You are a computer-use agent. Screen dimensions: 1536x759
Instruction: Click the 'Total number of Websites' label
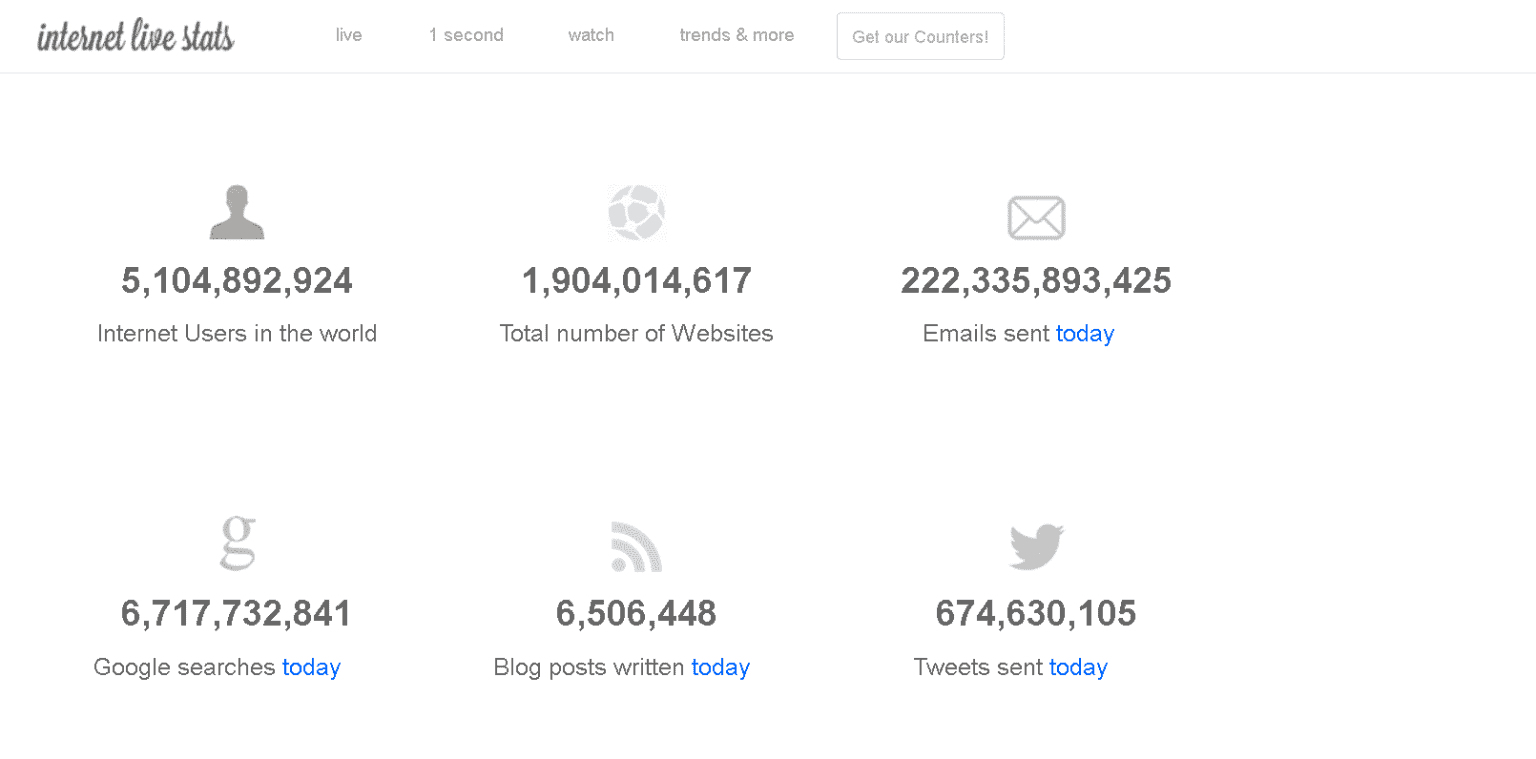click(x=636, y=333)
